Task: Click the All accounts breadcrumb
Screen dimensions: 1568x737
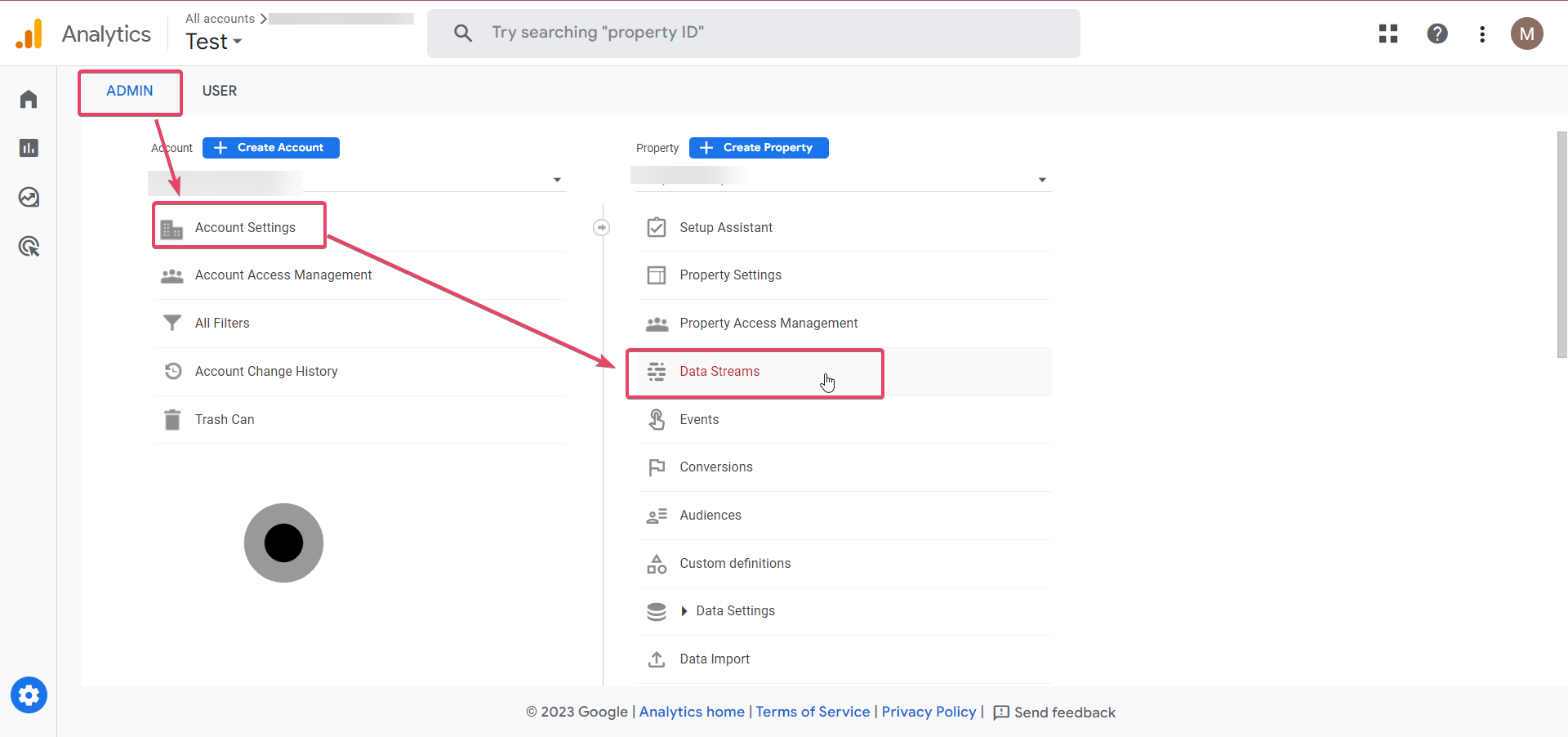Action: click(x=220, y=18)
